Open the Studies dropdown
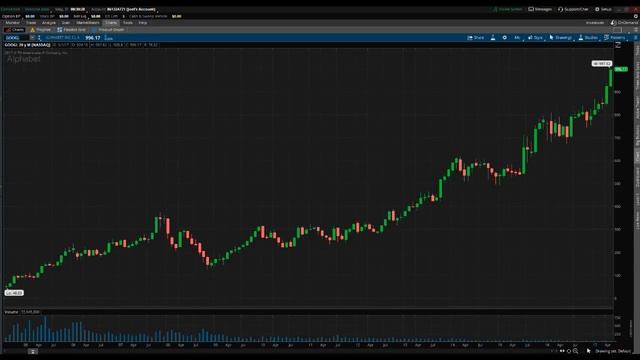The image size is (640, 360). point(588,38)
